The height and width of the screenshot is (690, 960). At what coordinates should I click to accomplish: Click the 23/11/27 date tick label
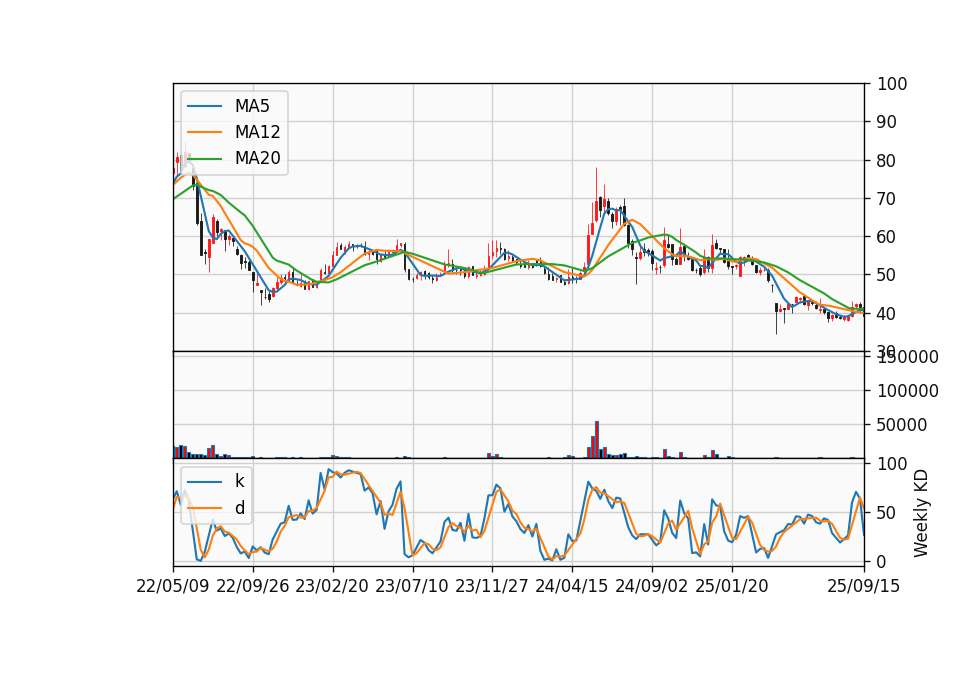[x=492, y=586]
